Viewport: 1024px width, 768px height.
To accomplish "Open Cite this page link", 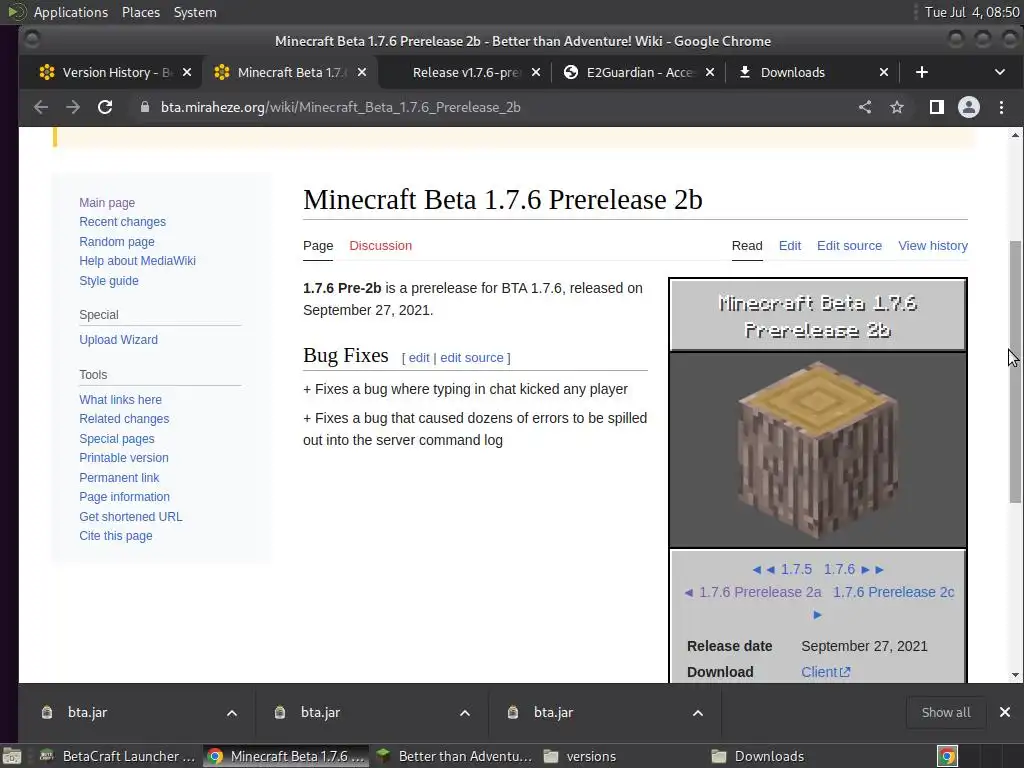I will [116, 536].
